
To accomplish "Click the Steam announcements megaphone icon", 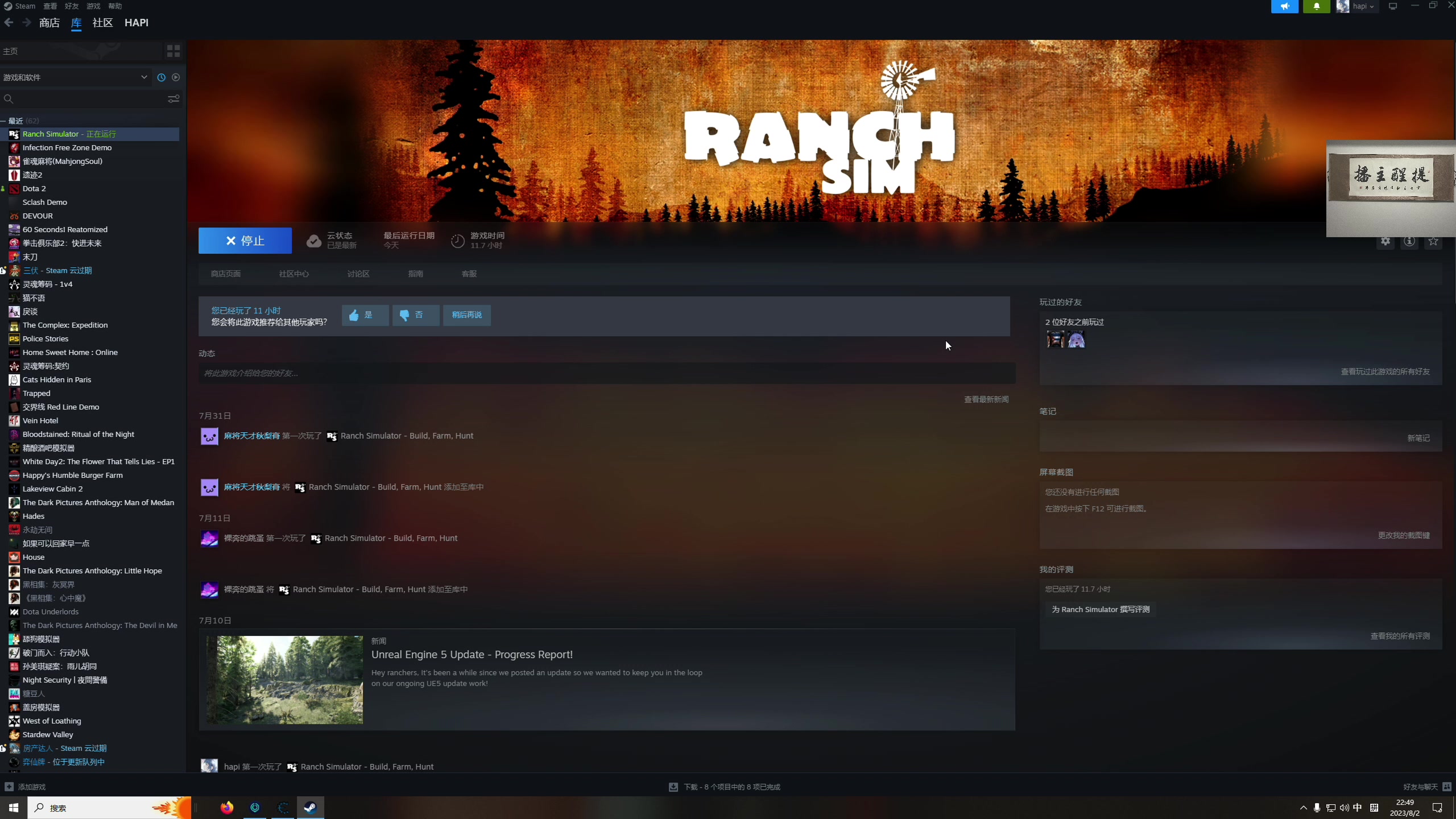I will click(x=1284, y=6).
